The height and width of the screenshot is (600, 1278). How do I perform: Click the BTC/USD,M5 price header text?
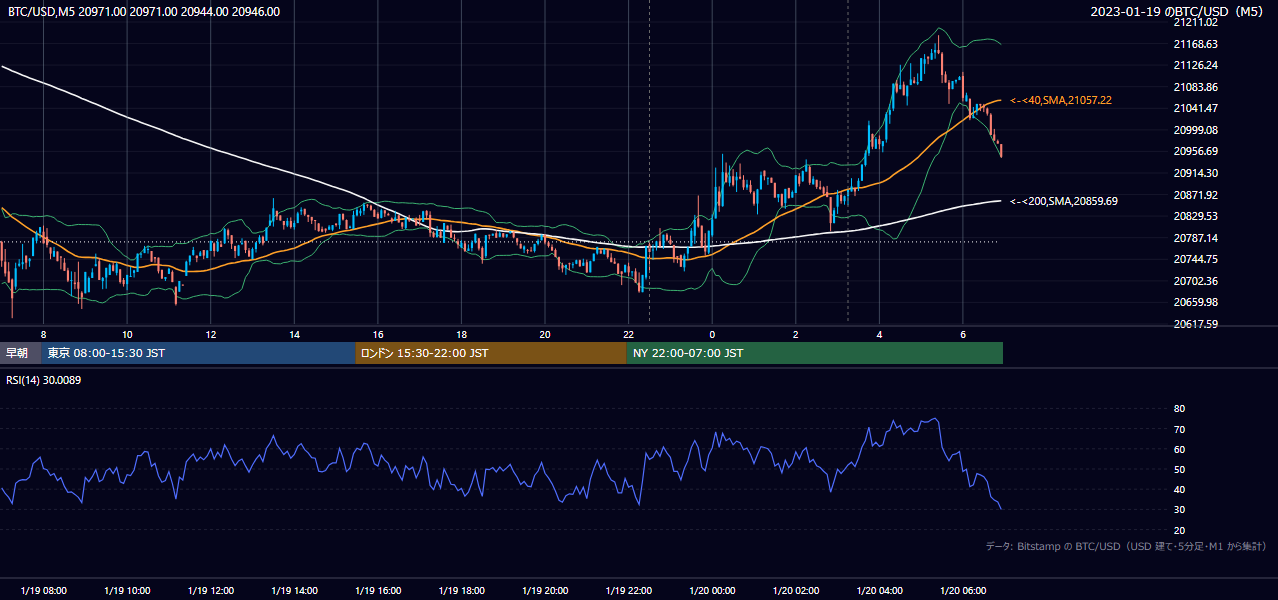(144, 11)
